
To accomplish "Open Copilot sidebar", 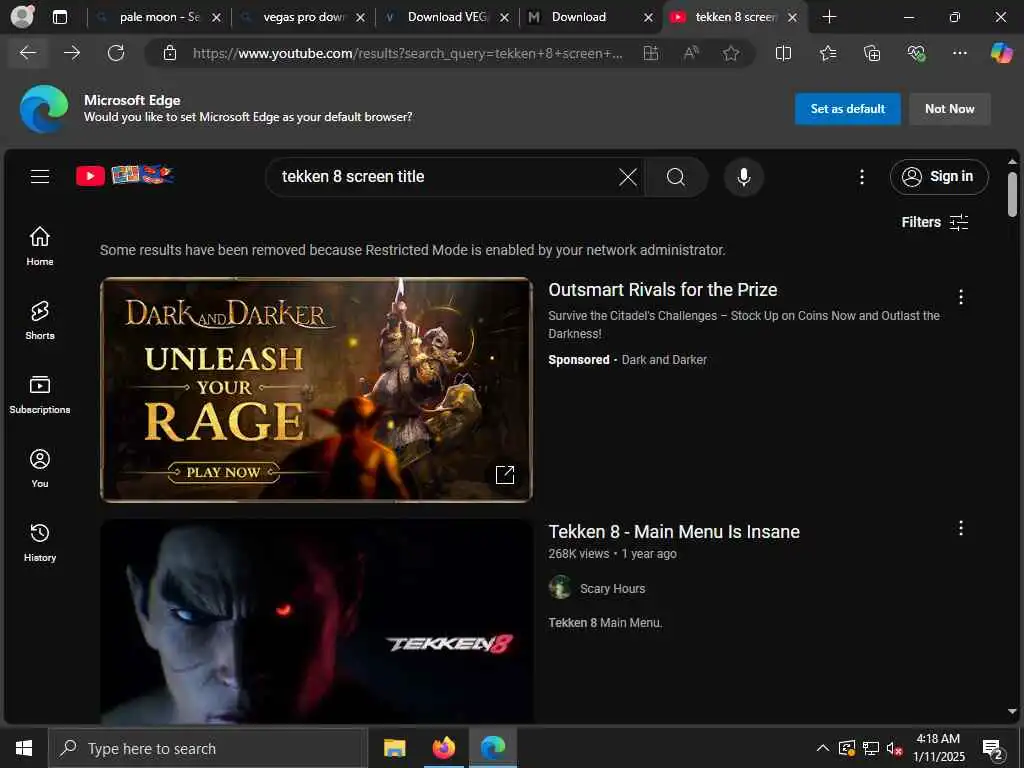I will coord(1001,53).
